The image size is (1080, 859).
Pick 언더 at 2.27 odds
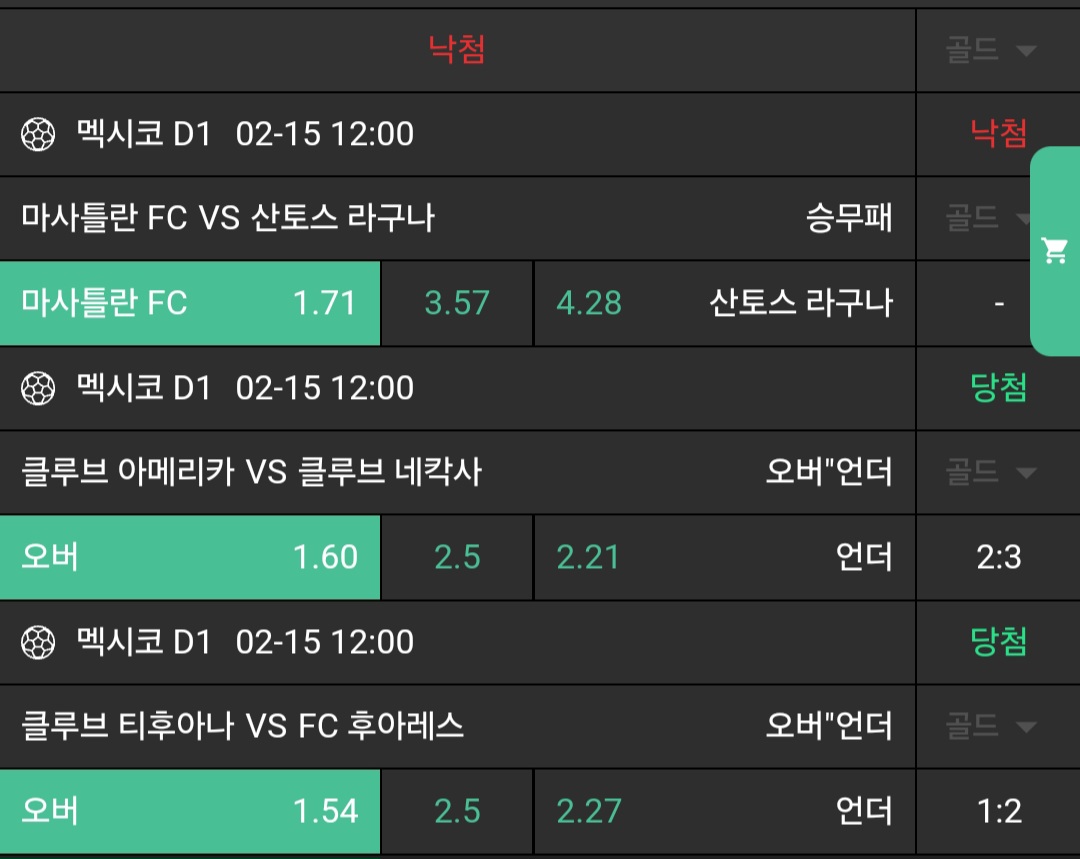tap(724, 811)
